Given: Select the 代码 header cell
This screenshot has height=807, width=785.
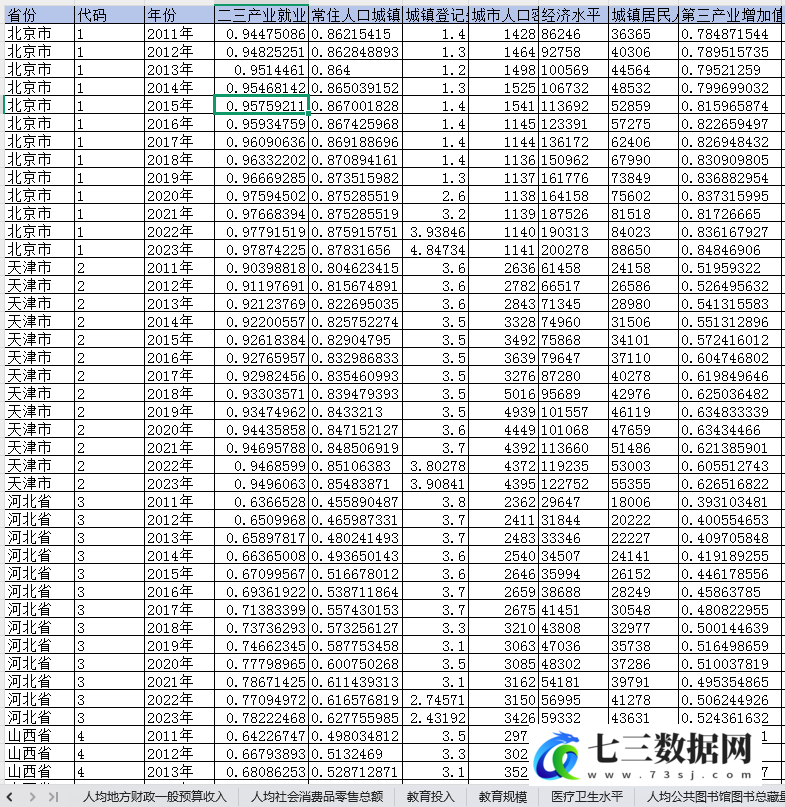Looking at the screenshot, I should point(110,15).
